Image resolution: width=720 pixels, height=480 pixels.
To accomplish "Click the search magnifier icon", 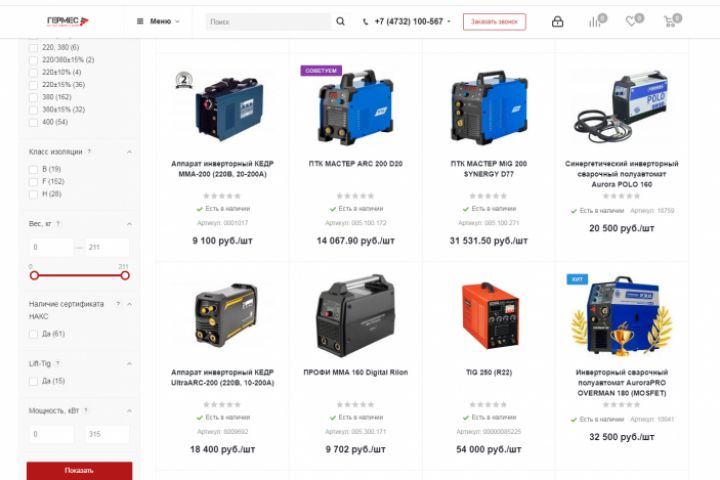I will point(340,21).
